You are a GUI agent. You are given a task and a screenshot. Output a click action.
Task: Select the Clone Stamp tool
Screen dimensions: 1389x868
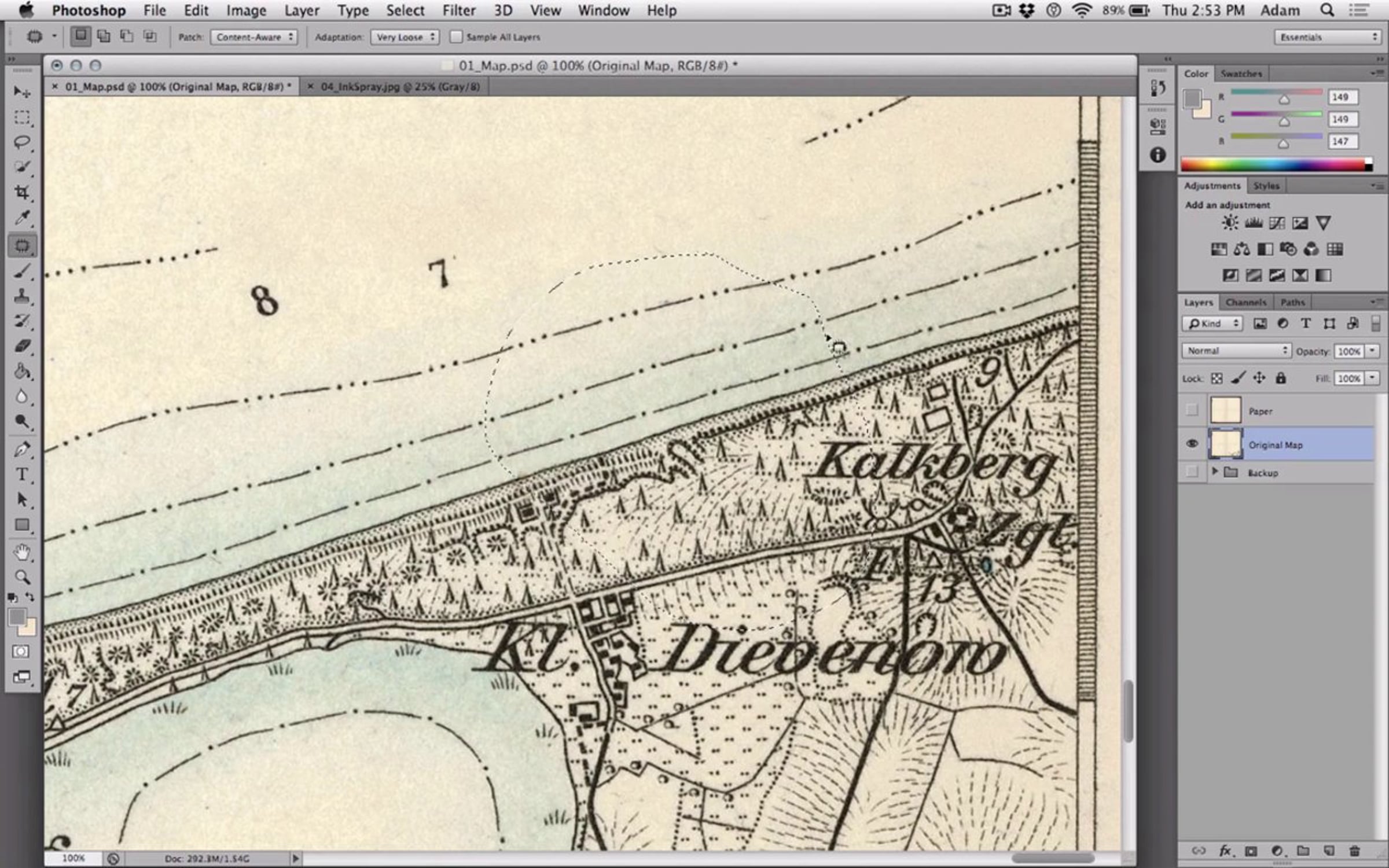click(22, 296)
